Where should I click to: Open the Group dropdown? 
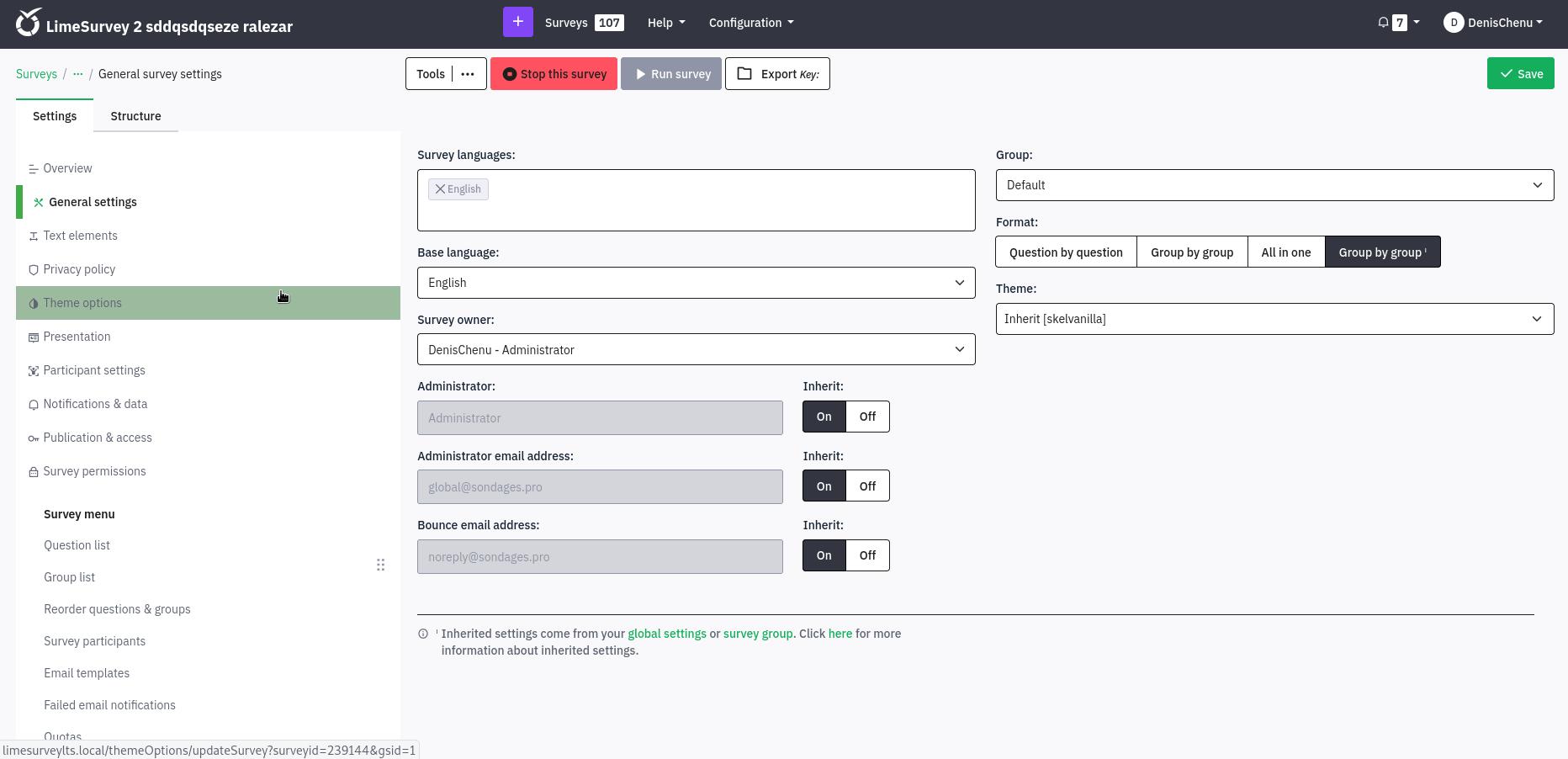coord(1274,185)
